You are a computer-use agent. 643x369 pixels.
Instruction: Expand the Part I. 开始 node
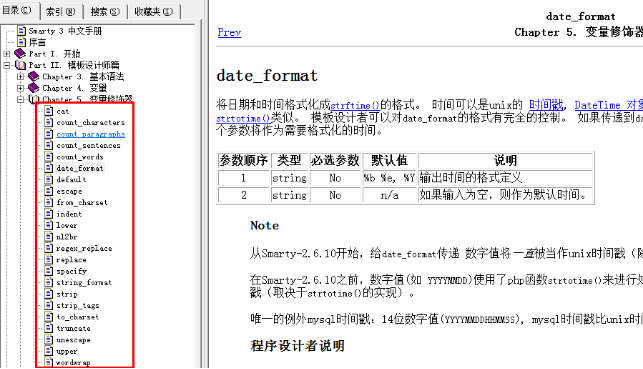coord(7,54)
